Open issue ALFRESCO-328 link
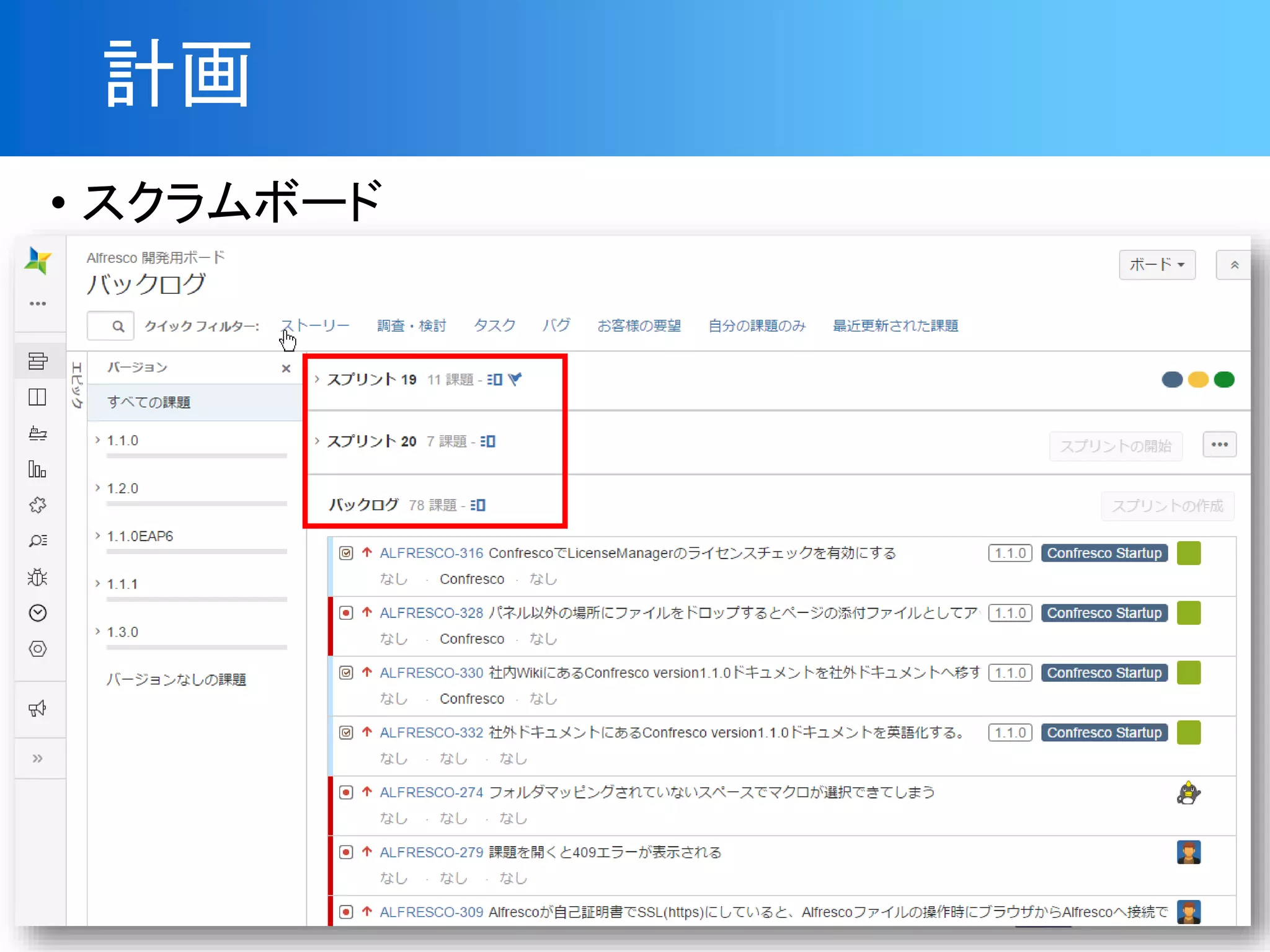 tap(431, 613)
